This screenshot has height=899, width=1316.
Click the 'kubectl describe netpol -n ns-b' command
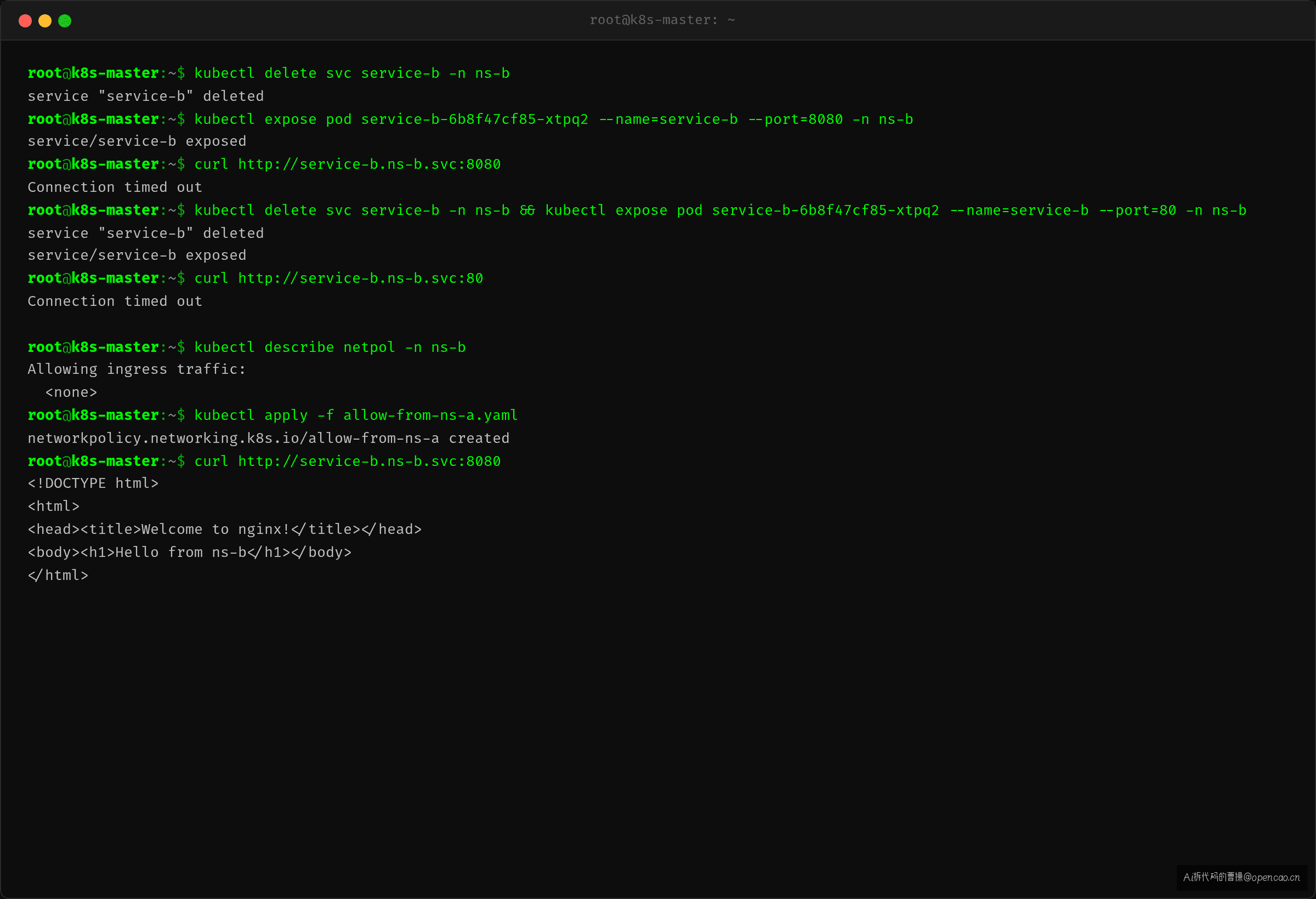pyautogui.click(x=330, y=348)
